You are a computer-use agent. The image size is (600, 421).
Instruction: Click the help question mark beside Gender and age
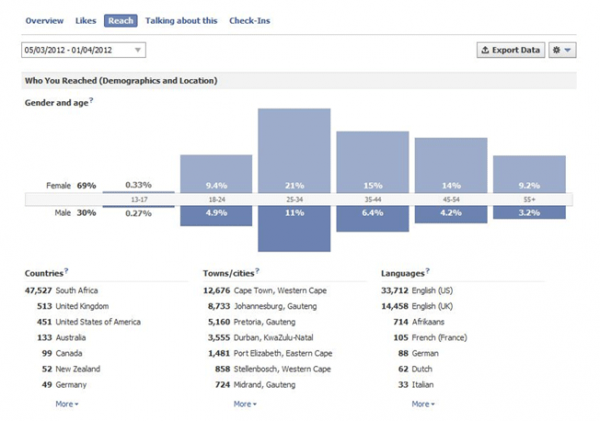pyautogui.click(x=91, y=100)
